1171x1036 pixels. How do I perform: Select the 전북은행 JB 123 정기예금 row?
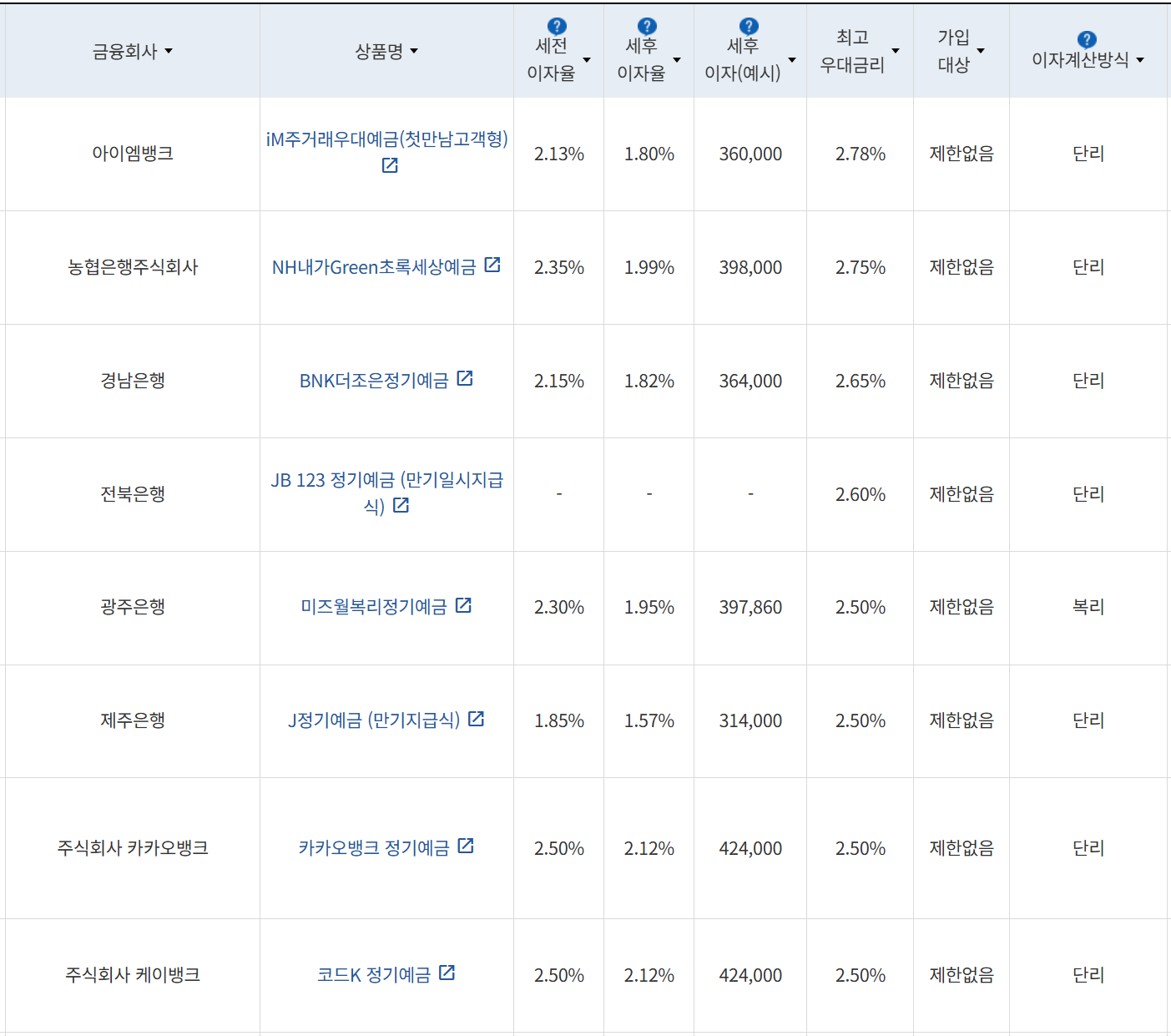[x=130, y=494]
